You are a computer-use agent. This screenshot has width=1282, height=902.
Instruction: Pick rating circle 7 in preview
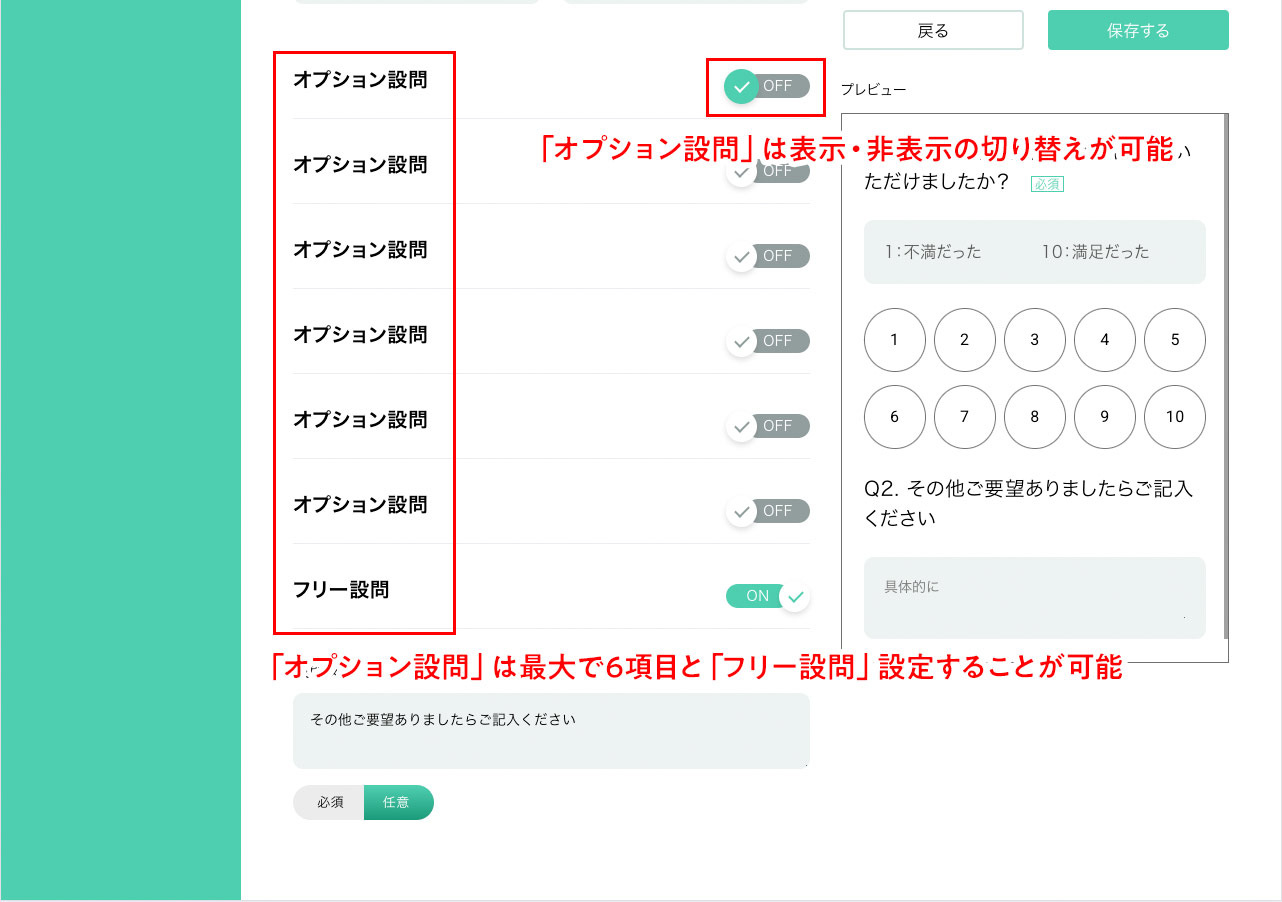point(965,417)
